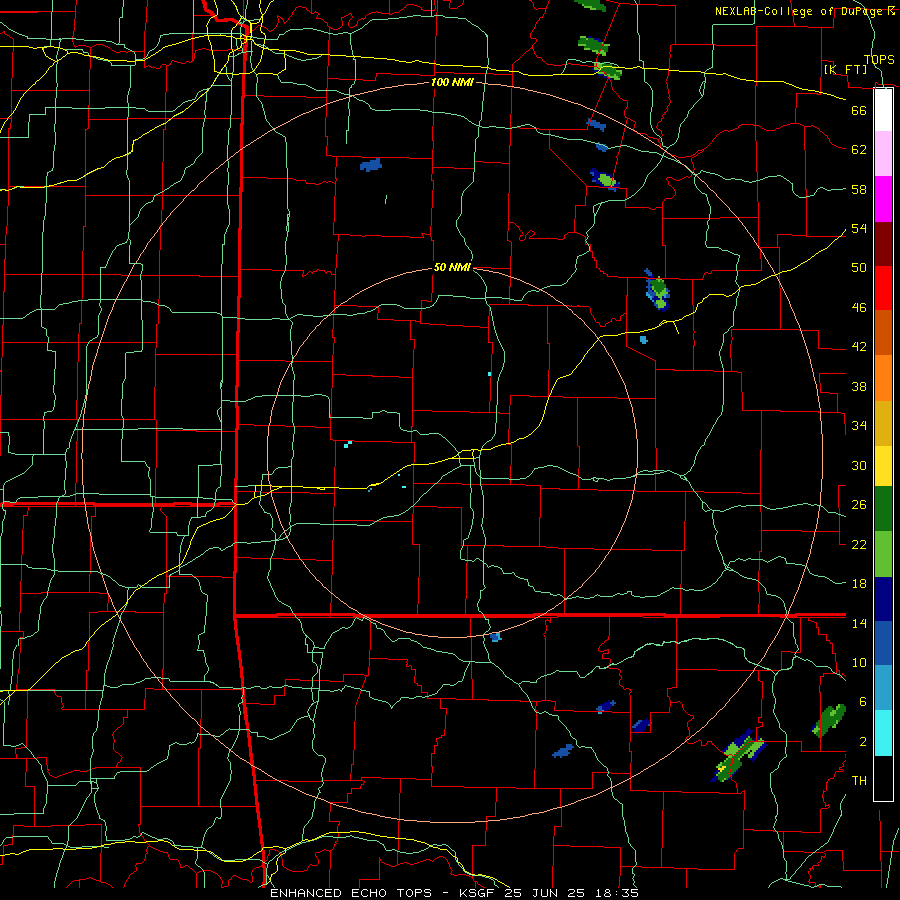Click the scale value "62"
This screenshot has width=900, height=900.
pos(859,150)
